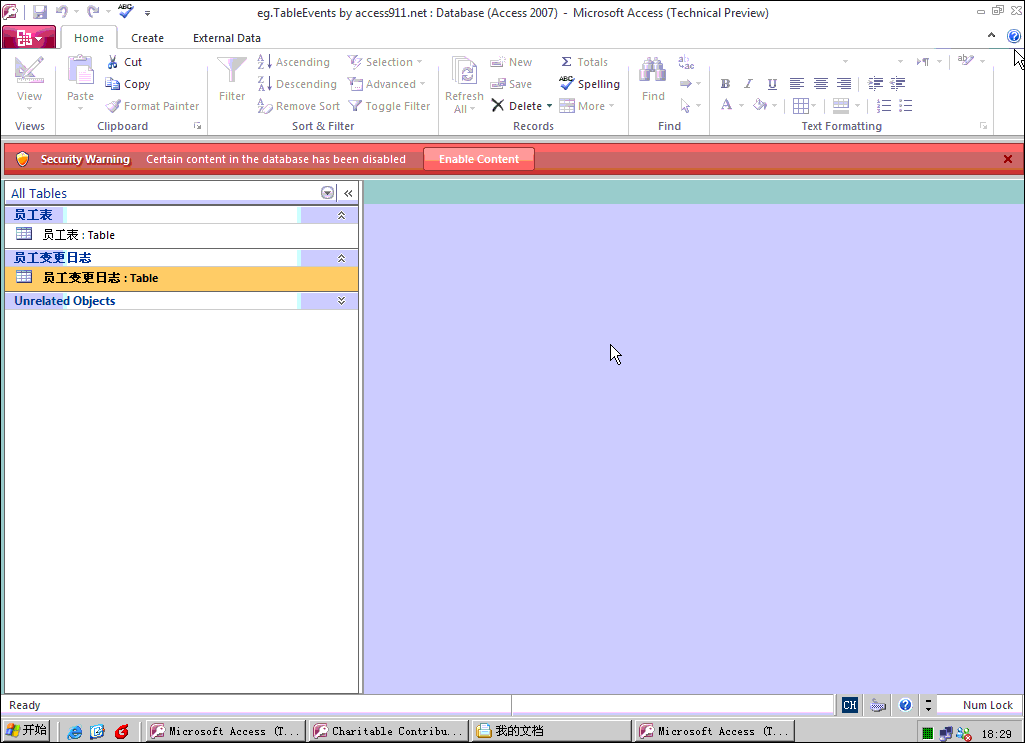Collapse the navigation pane shutter bar
The width and height of the screenshot is (1025, 743).
pos(348,193)
